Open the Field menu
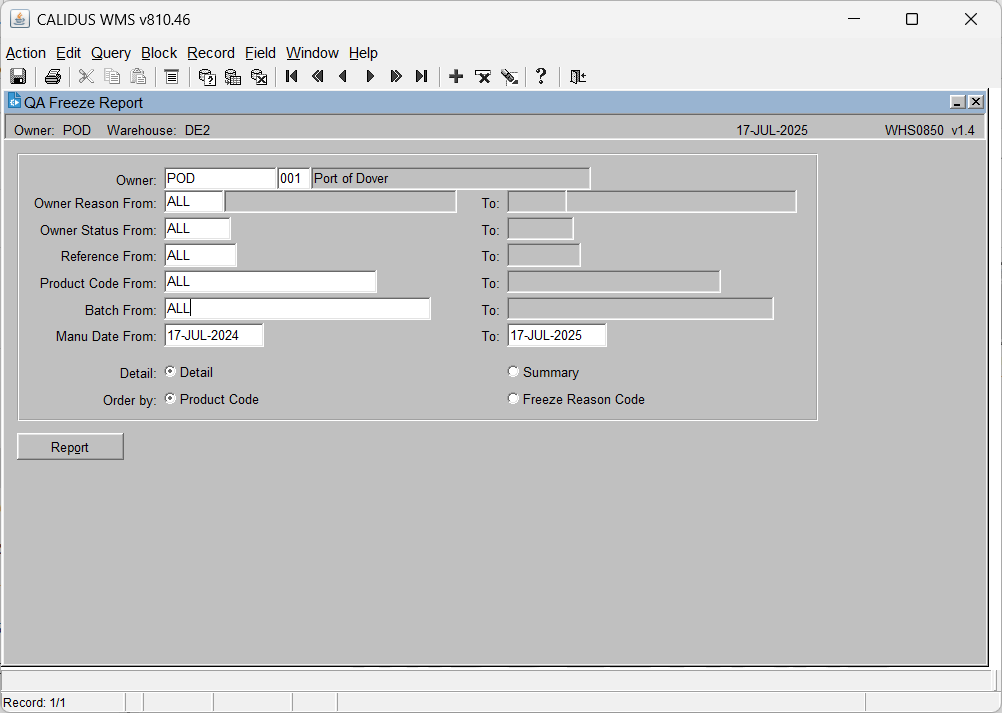 click(x=260, y=53)
